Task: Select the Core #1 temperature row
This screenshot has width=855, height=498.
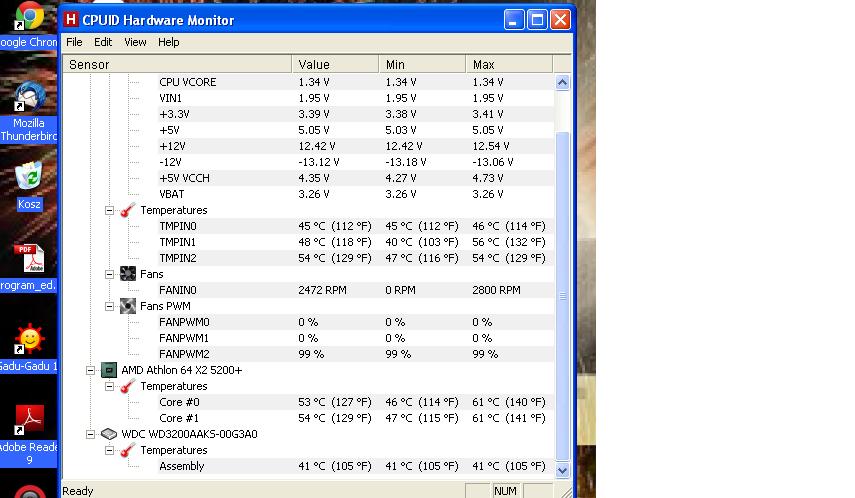Action: 356,418
